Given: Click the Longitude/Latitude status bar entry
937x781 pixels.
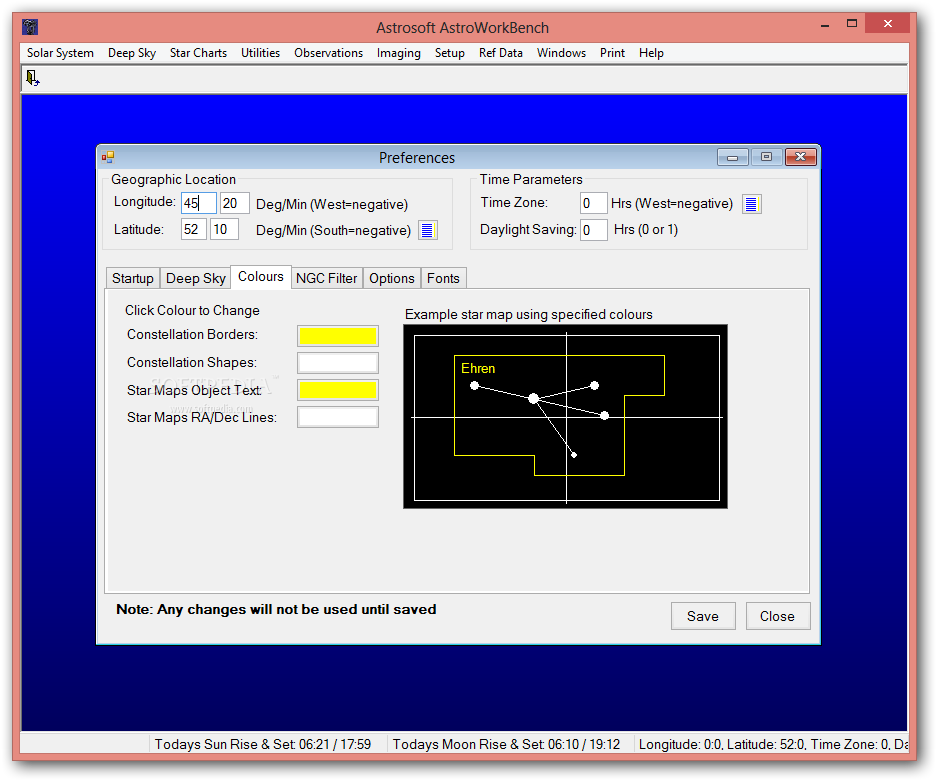Looking at the screenshot, I should click(x=772, y=745).
